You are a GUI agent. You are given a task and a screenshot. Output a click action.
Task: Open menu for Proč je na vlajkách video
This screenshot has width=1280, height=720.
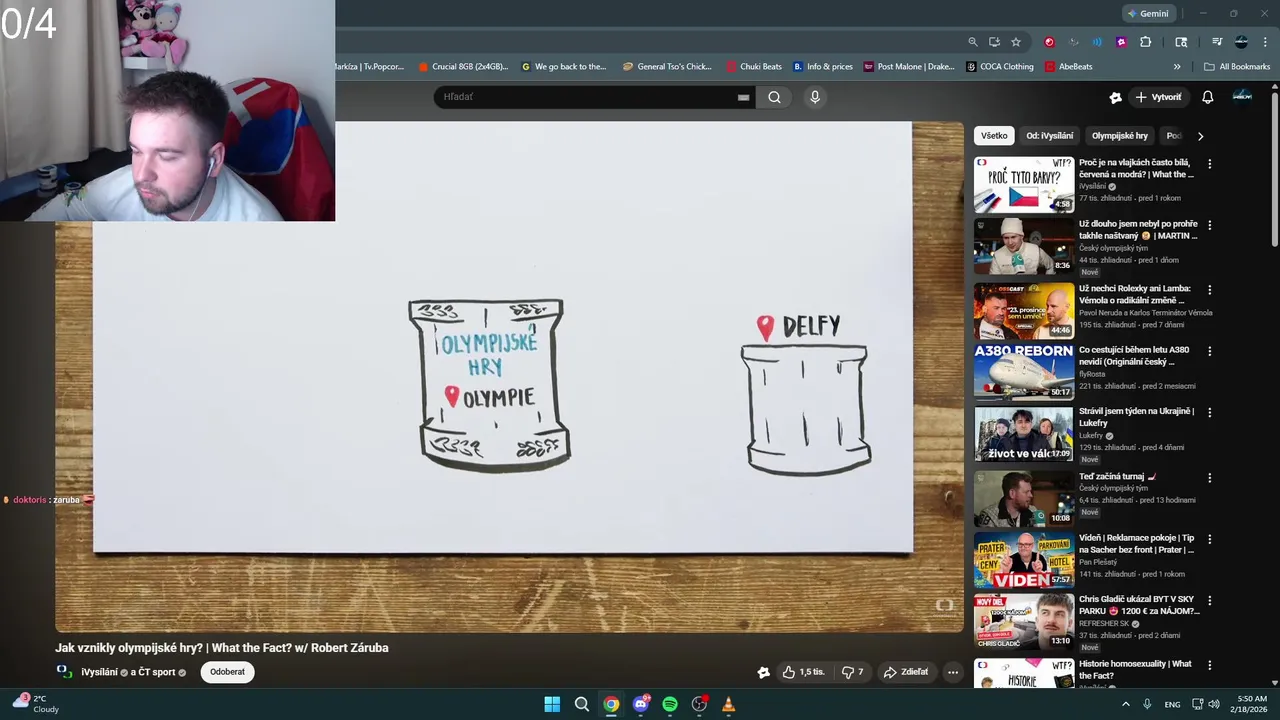point(1209,164)
